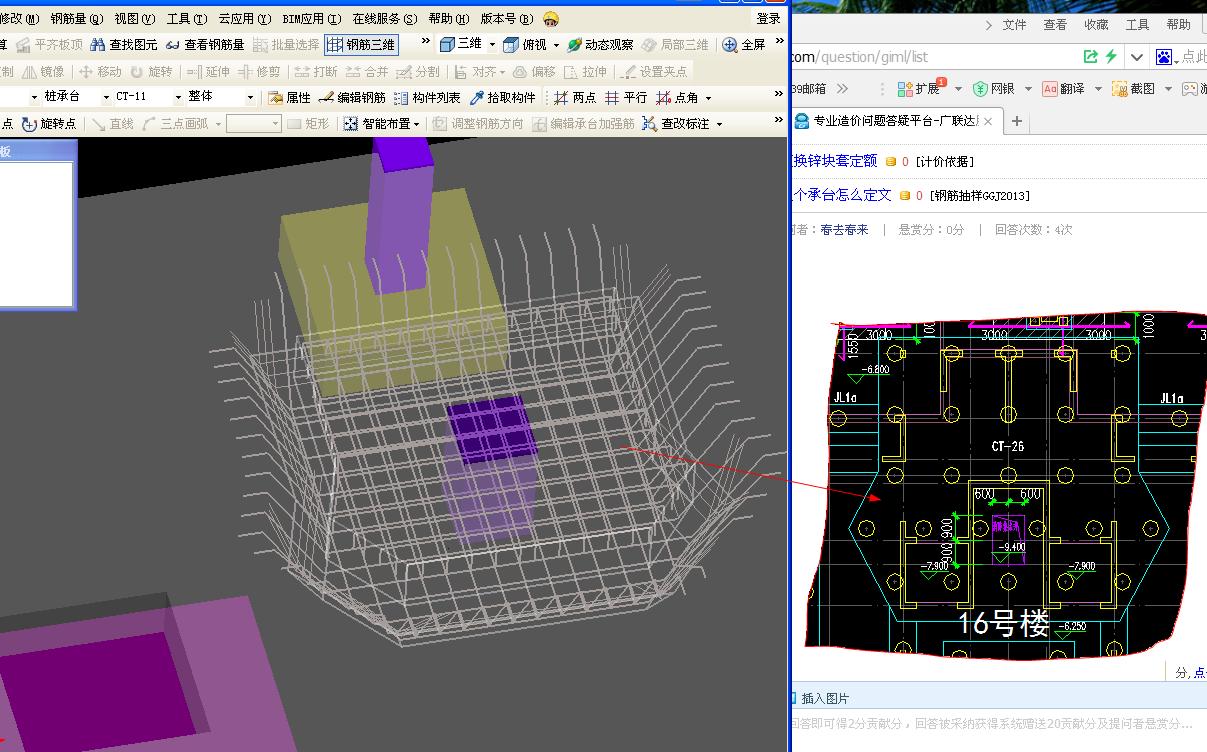Click 查改标注 check annotation tool

[676, 124]
